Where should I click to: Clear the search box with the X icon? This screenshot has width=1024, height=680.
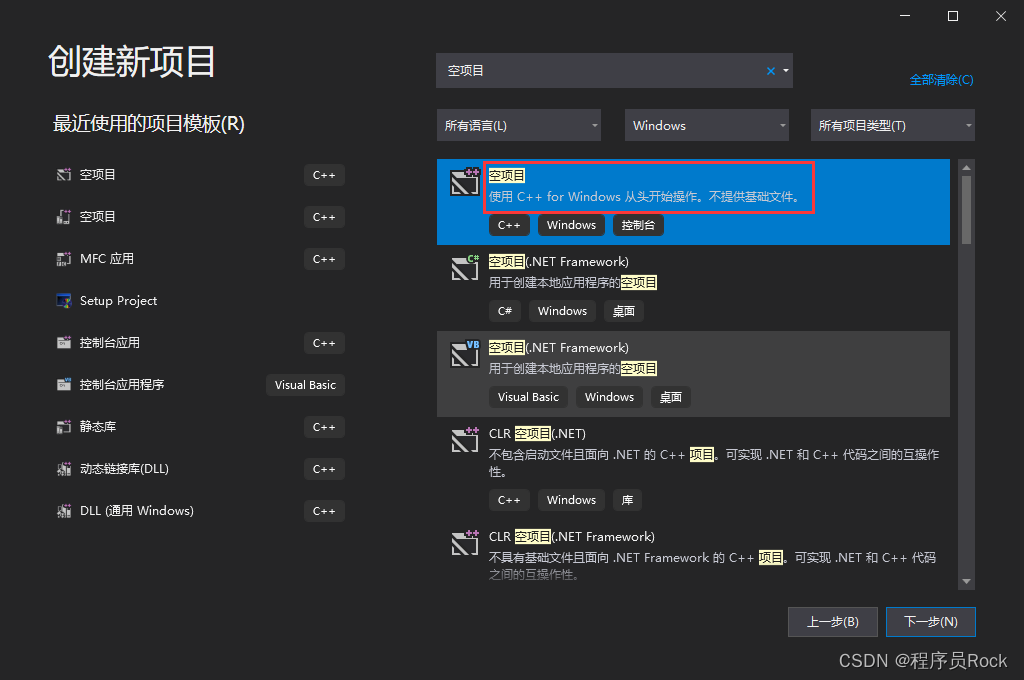(x=771, y=71)
